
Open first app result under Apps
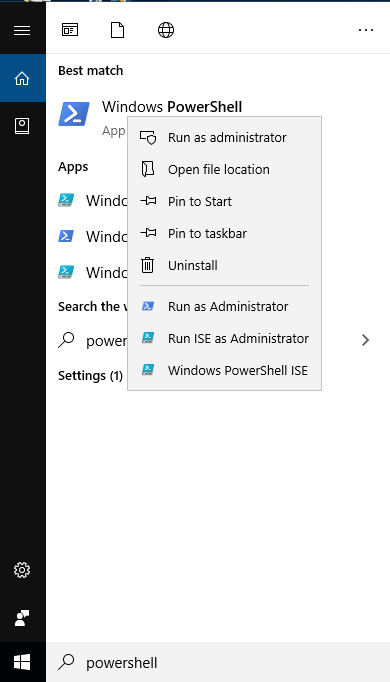(93, 201)
